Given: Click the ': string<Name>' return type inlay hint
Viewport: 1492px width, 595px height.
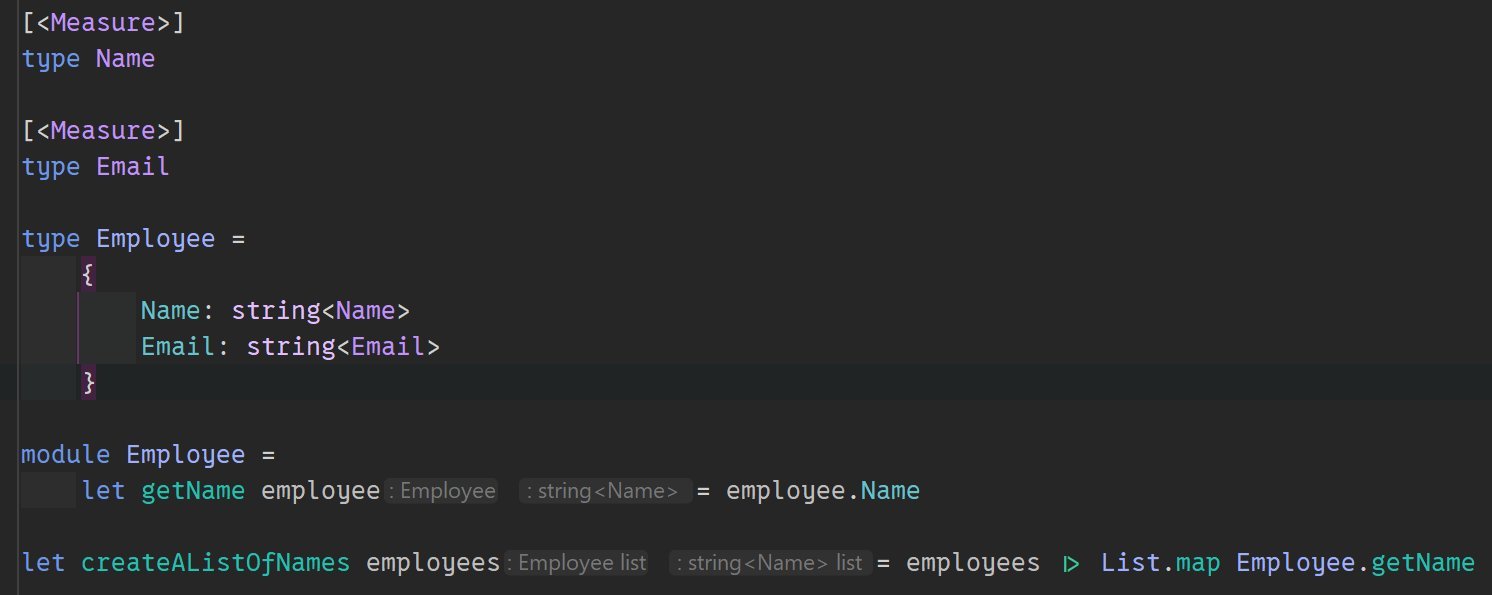Looking at the screenshot, I should tap(603, 491).
